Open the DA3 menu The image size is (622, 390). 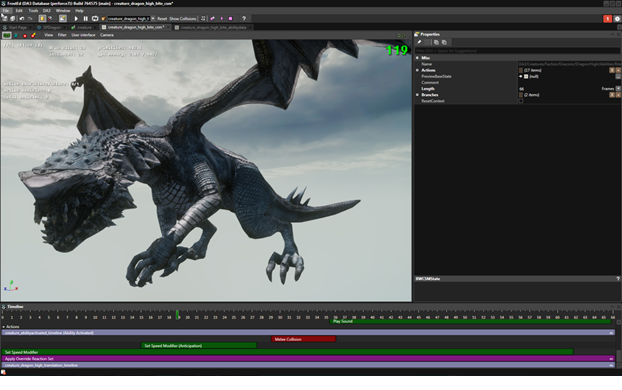click(x=46, y=11)
